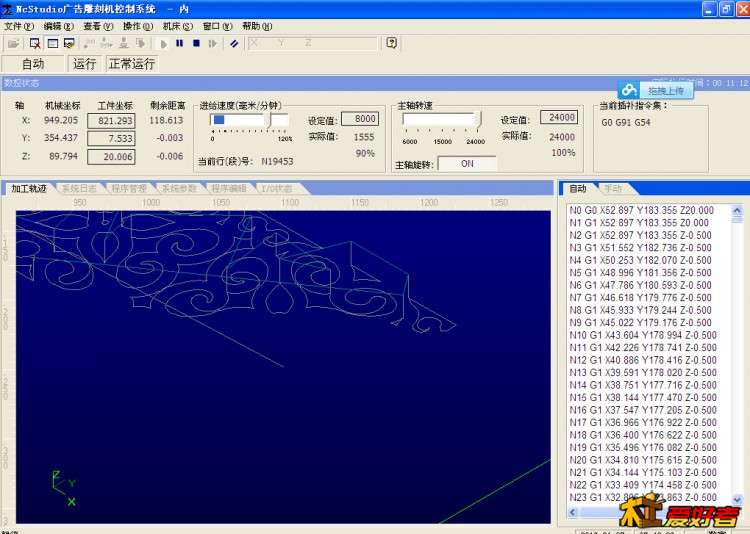
Task: Click the X workpiece coordinate 821.293 field
Action: [x=110, y=120]
